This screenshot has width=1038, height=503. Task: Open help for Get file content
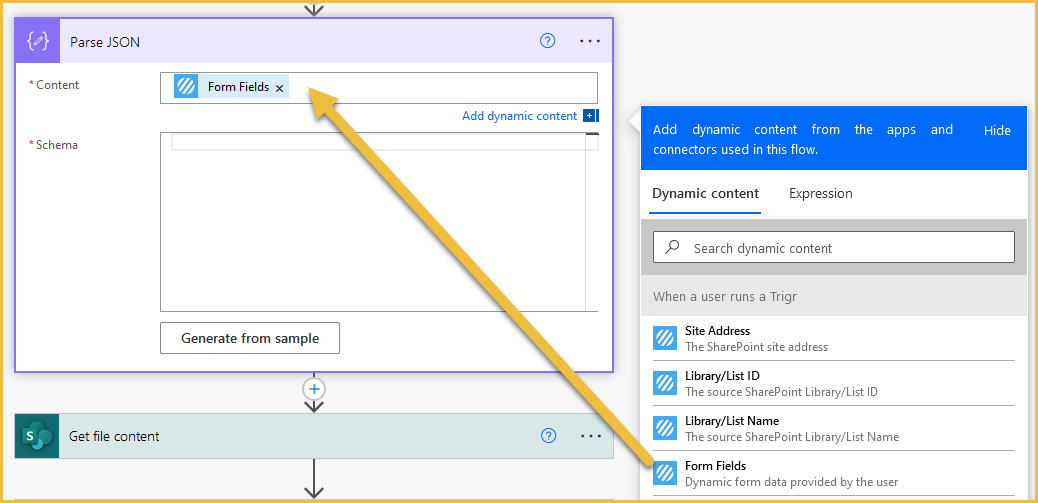[548, 435]
